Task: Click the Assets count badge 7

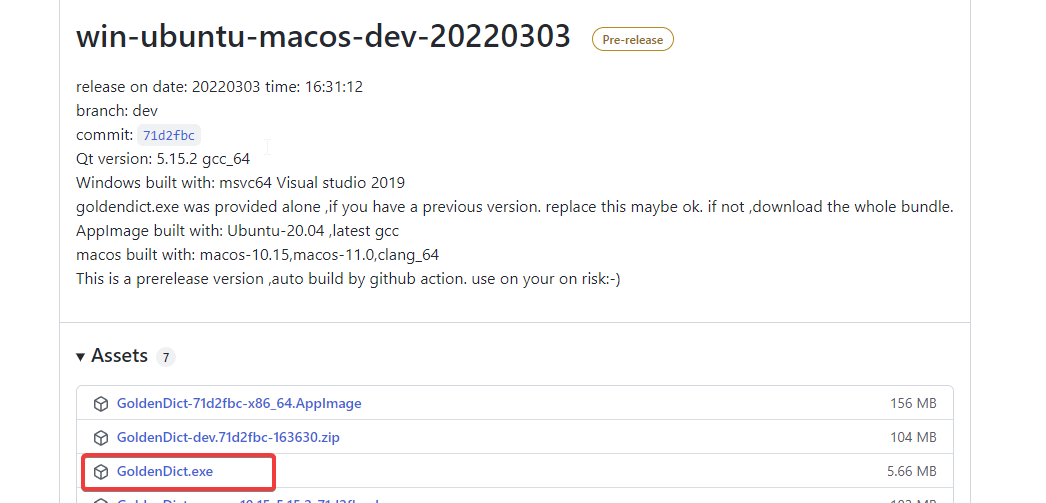Action: (x=165, y=358)
